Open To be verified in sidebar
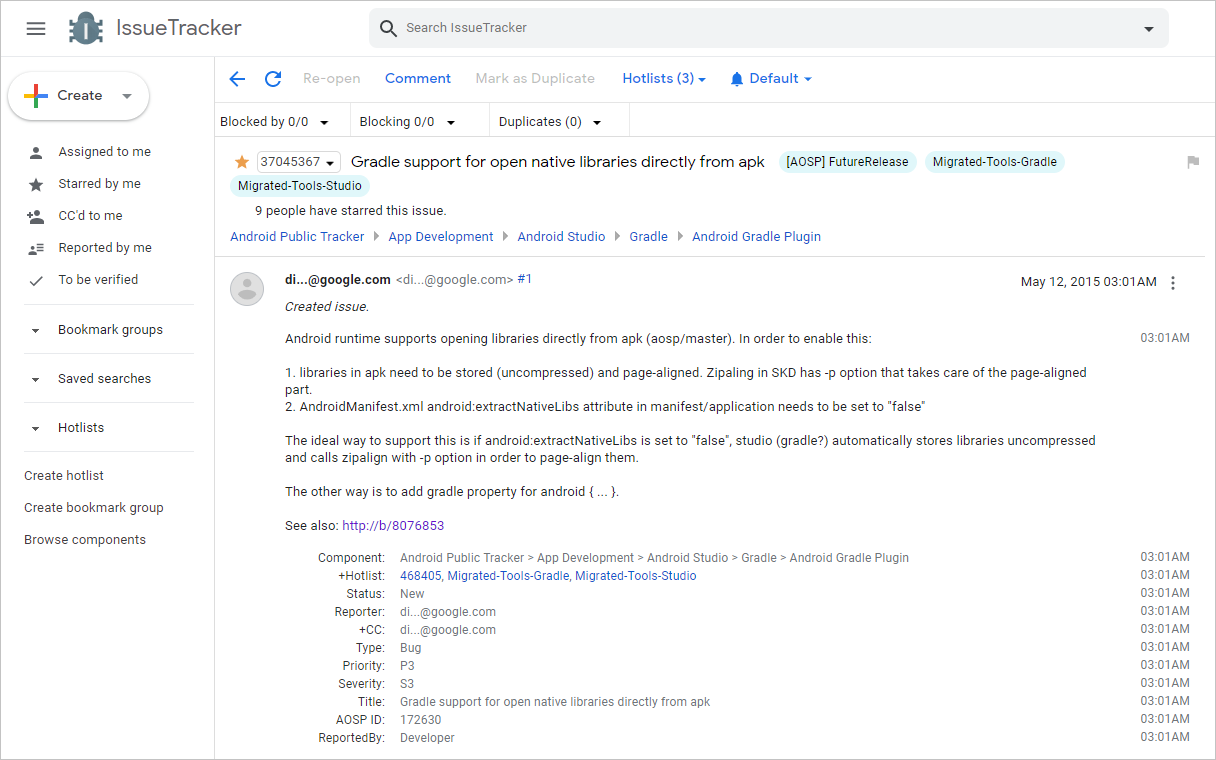This screenshot has width=1216, height=760. 98,280
